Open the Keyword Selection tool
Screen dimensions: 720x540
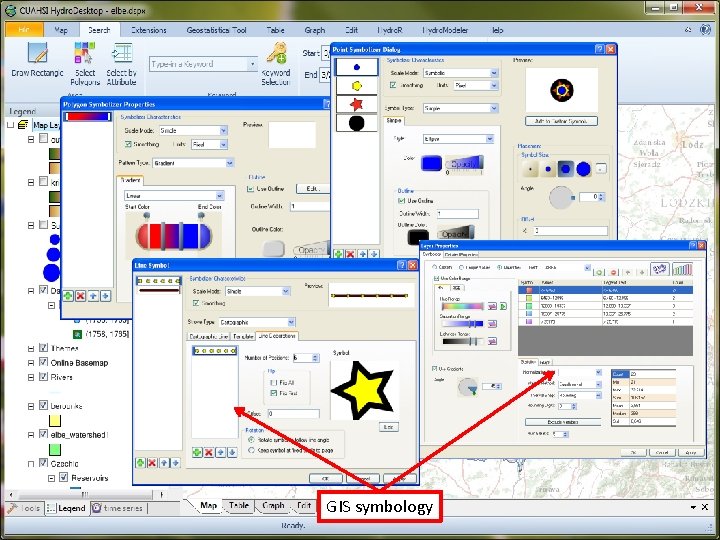click(276, 63)
